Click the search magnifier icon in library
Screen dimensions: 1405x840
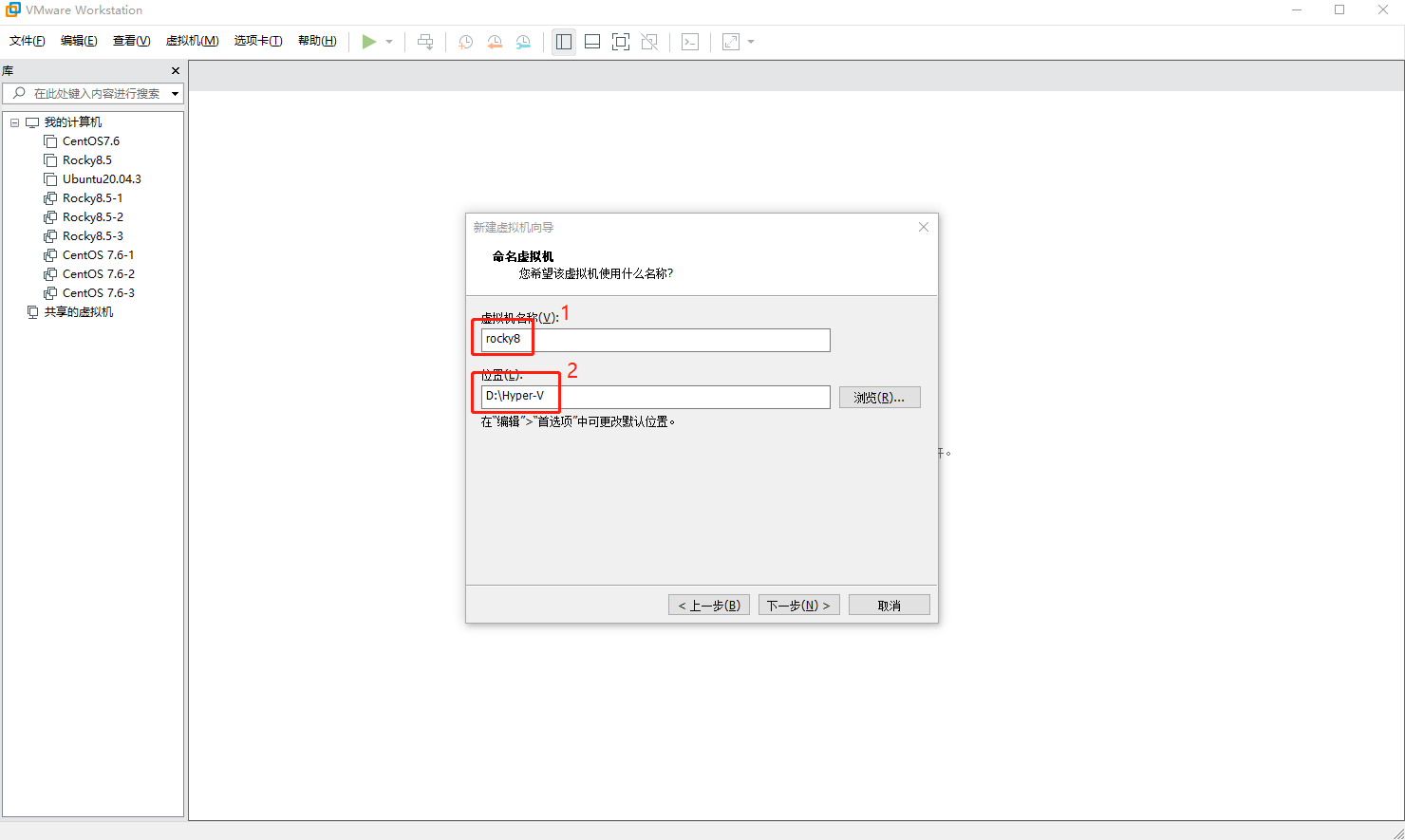tap(19, 93)
